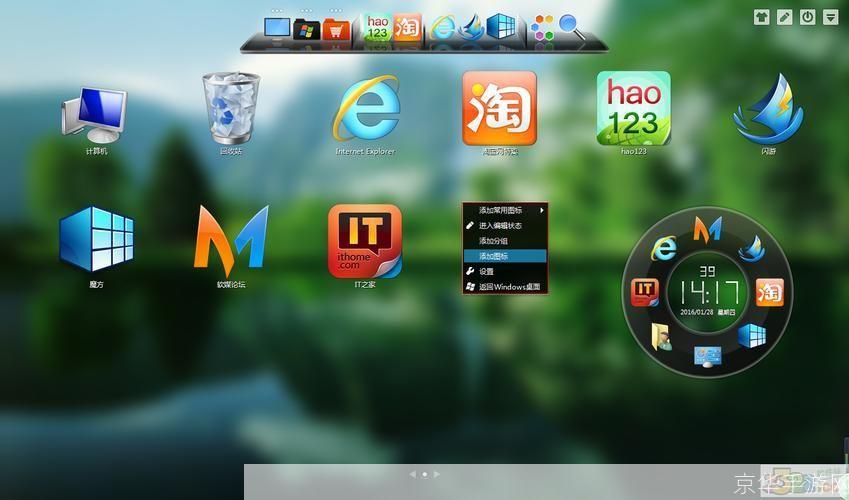This screenshot has height=500, width=849.
Task: Click the user folder icon in circular widget
Action: pyautogui.click(x=661, y=336)
